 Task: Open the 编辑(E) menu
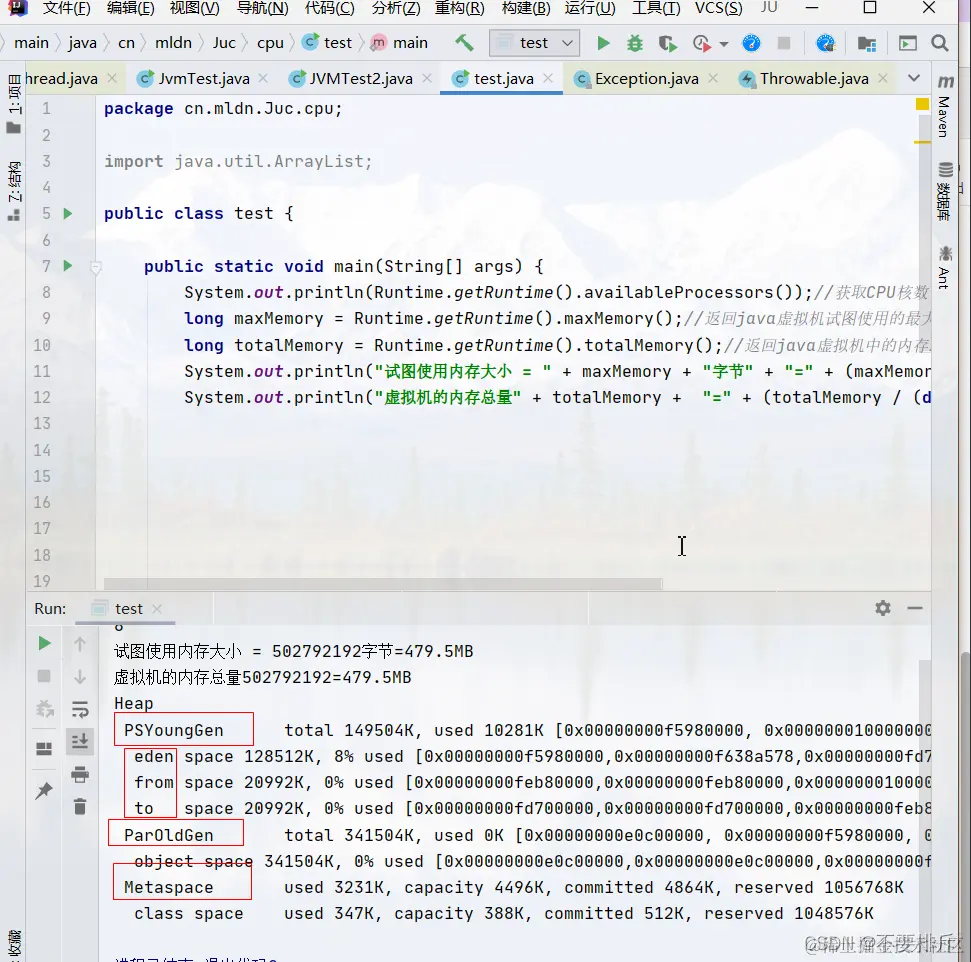130,8
